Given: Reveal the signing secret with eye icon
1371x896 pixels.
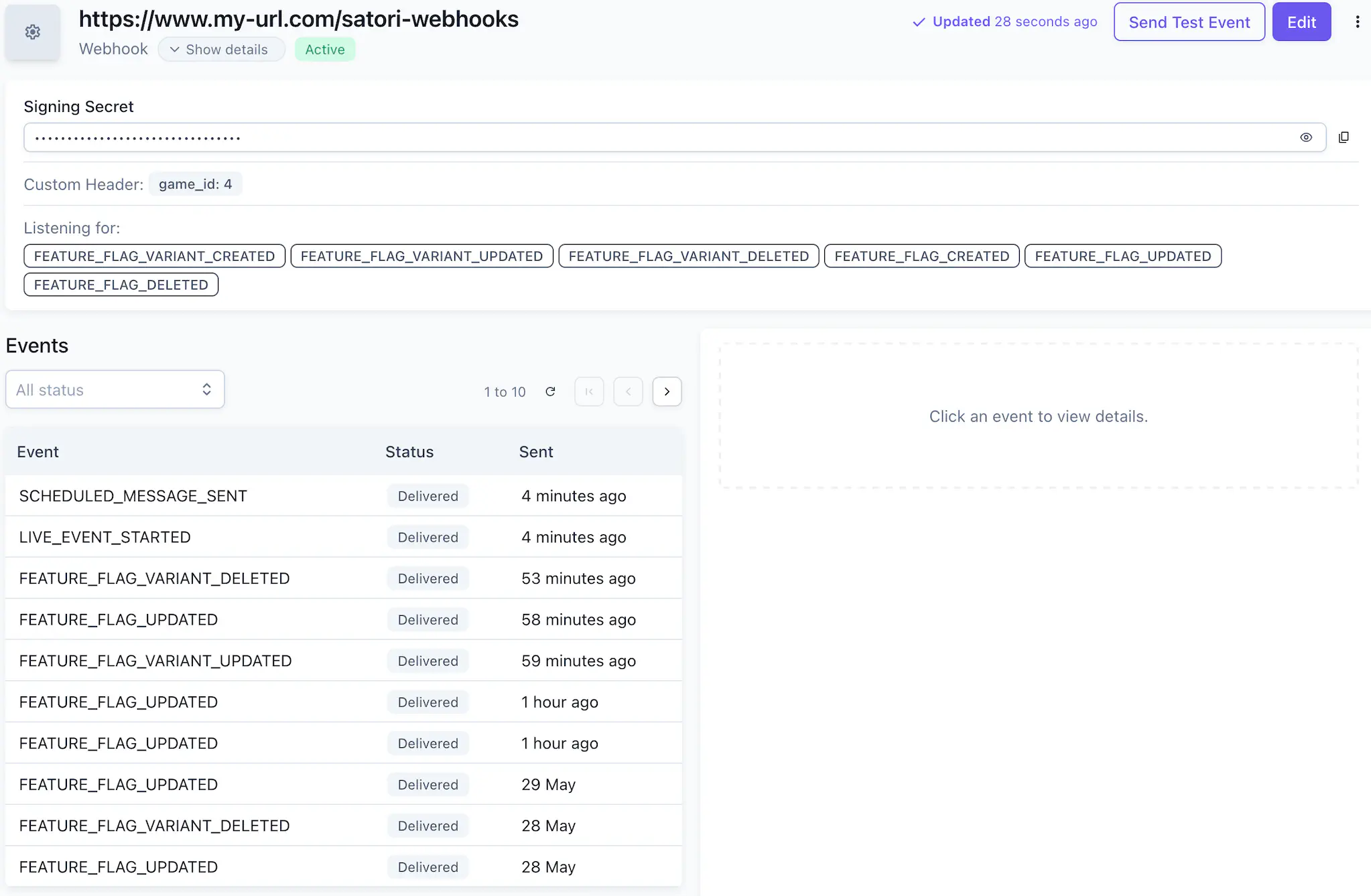Looking at the screenshot, I should 1305,137.
